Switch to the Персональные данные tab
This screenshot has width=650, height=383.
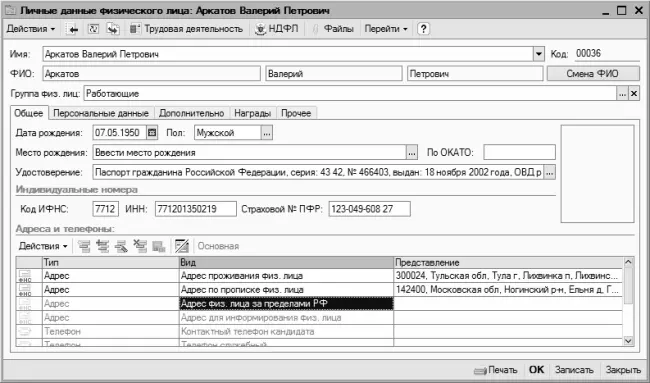pos(101,113)
